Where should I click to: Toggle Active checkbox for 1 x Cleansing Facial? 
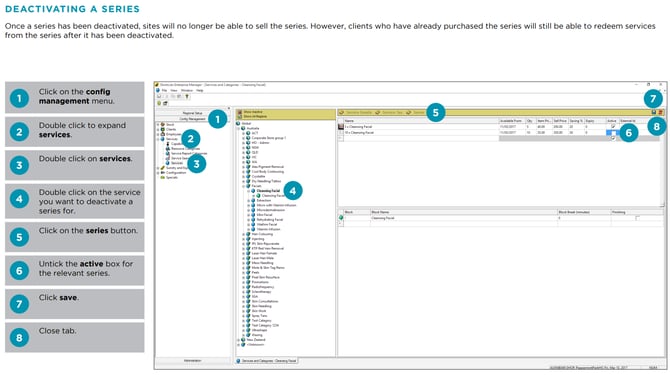613,126
